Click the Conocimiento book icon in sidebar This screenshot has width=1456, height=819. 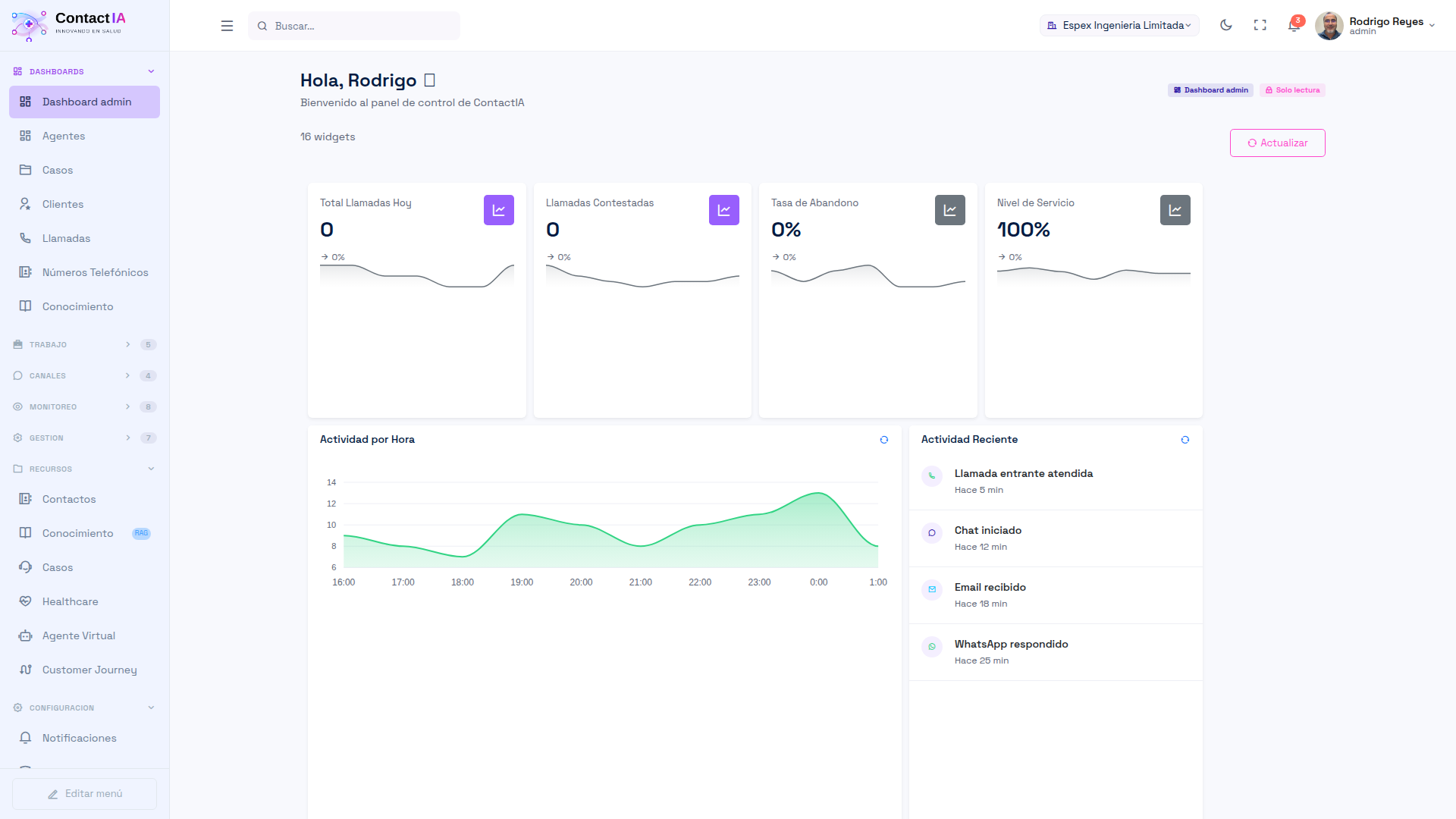coord(25,306)
